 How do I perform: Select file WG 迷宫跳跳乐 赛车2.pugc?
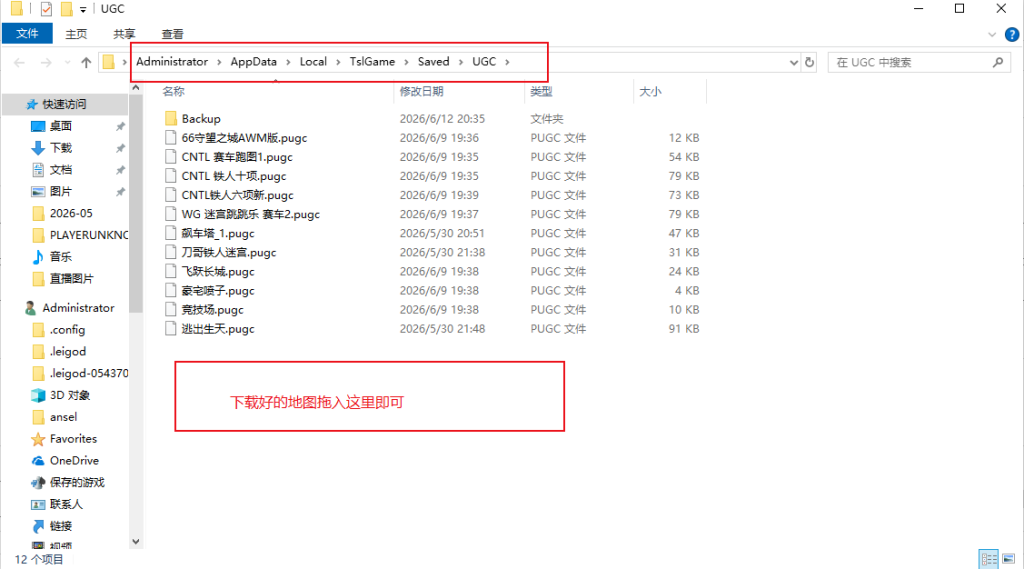[x=251, y=214]
